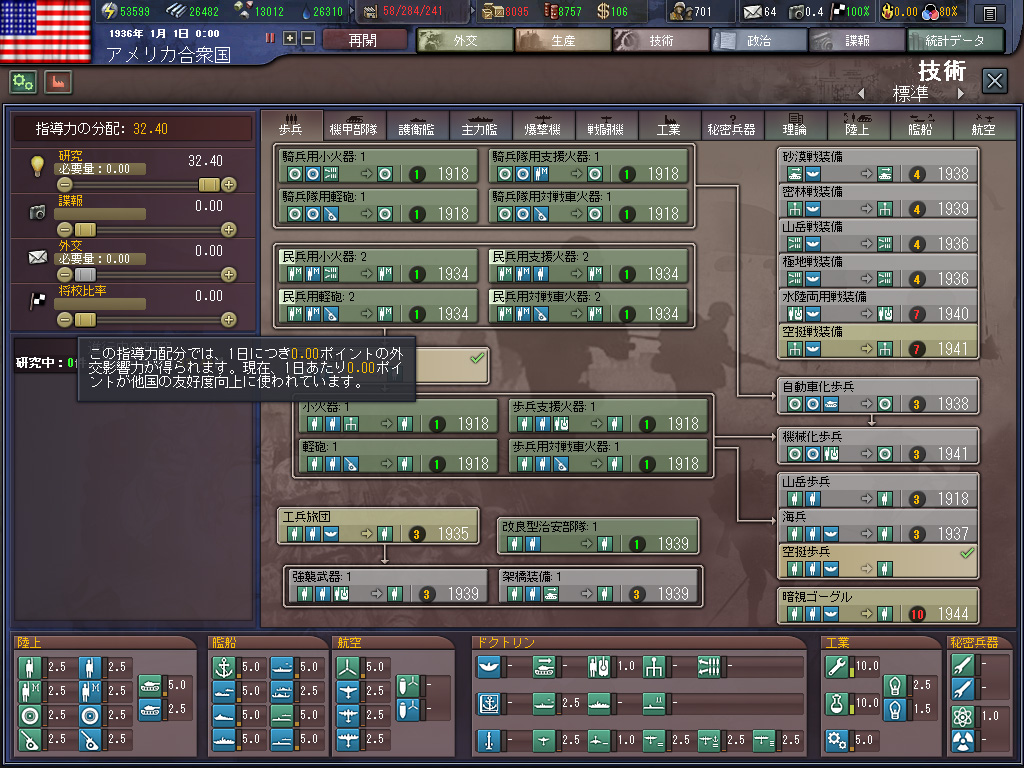Toggle the green checkmark on 空挺歩兵
This screenshot has width=1024, height=768.
pos(966,553)
